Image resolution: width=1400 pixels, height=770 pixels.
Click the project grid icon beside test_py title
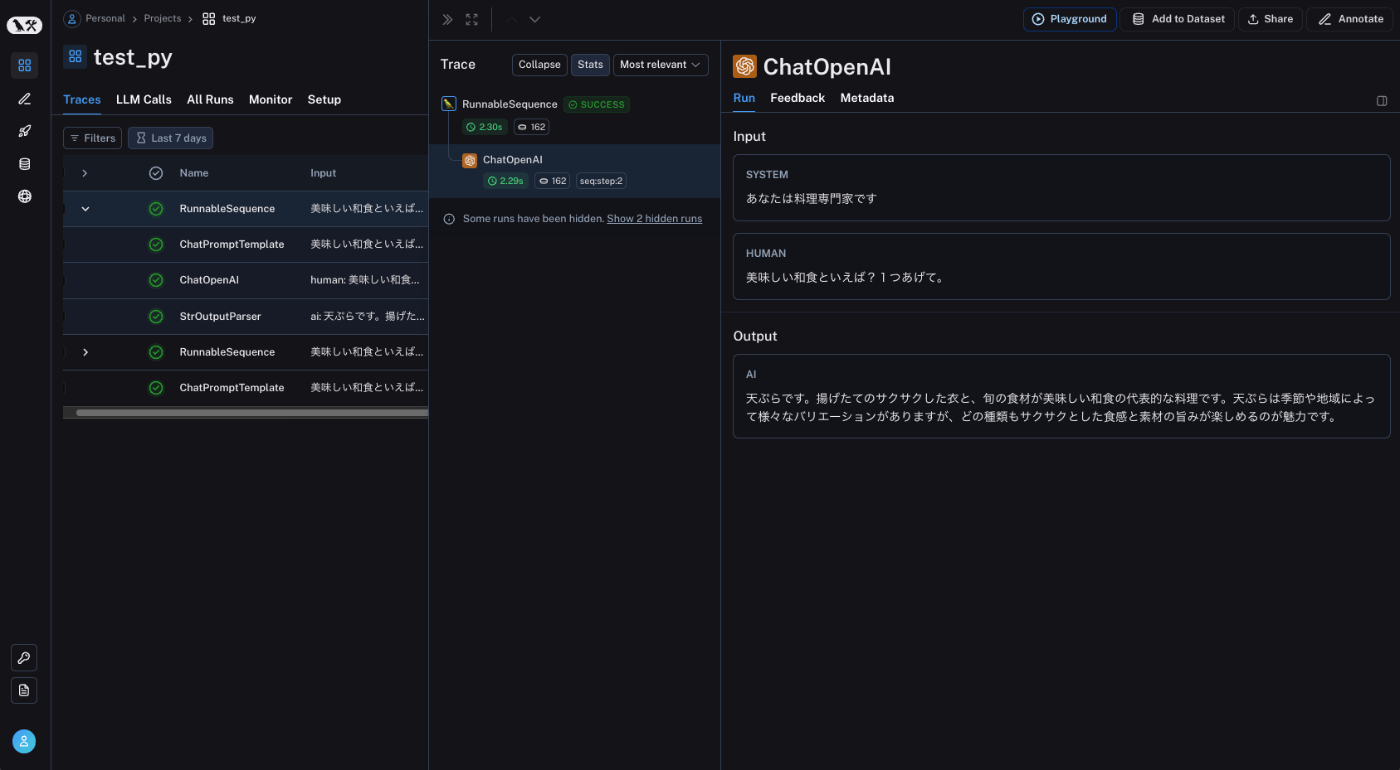coord(75,57)
